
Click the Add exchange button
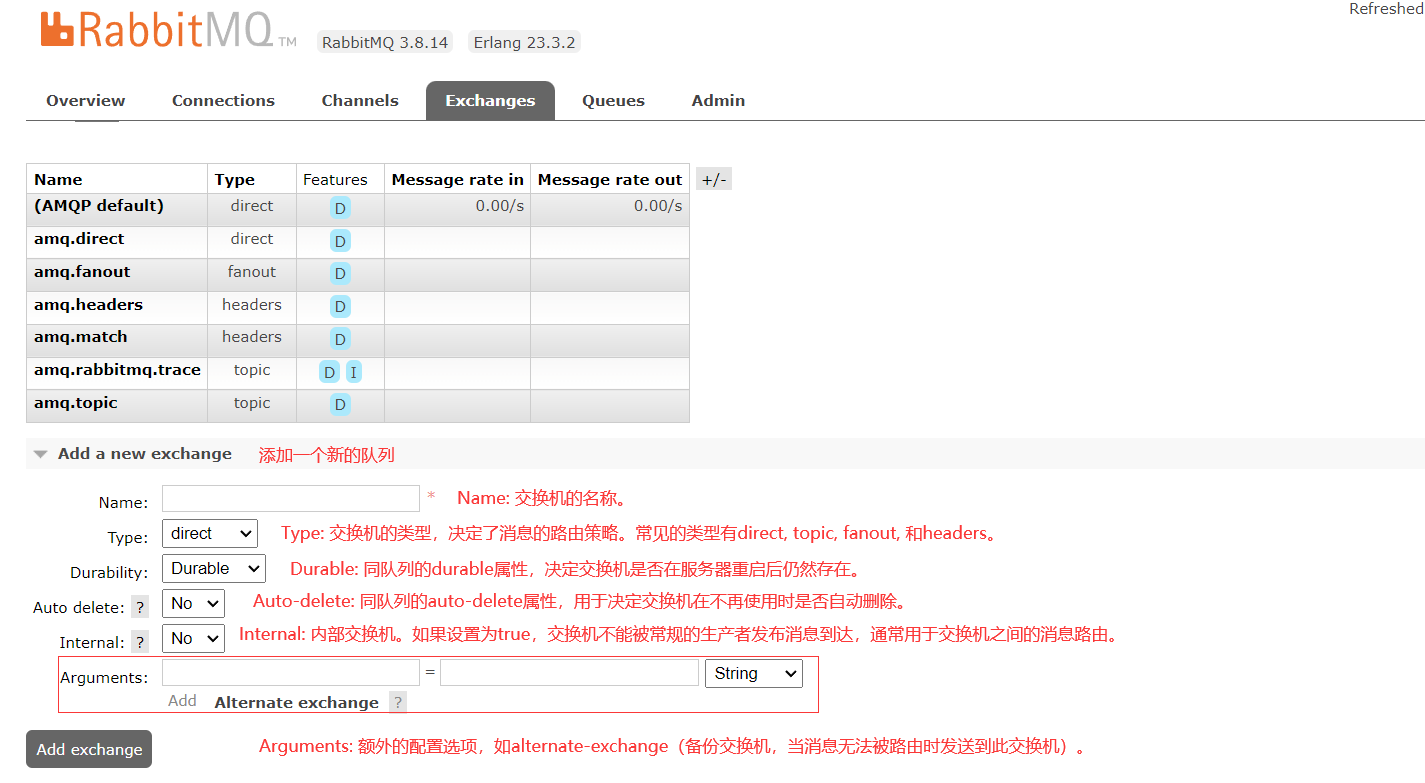point(89,749)
